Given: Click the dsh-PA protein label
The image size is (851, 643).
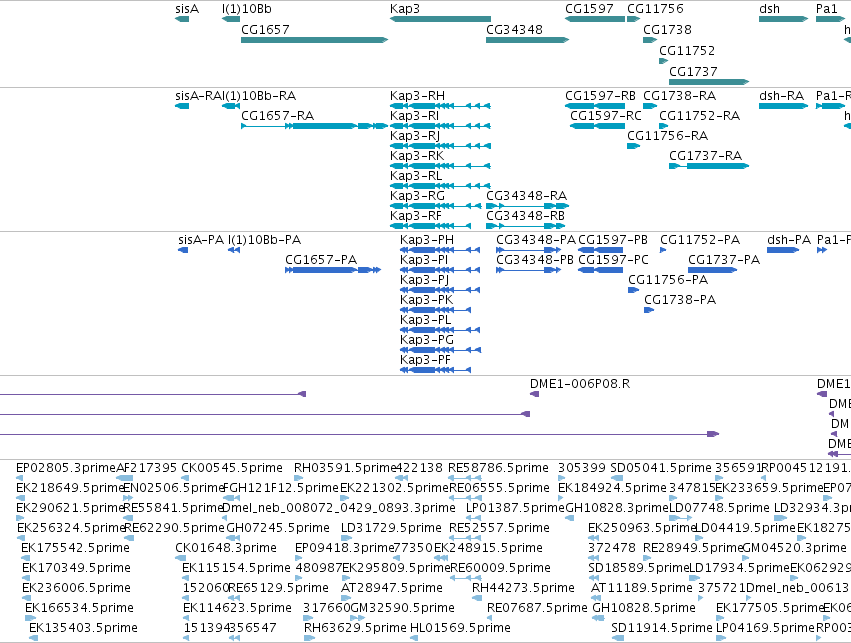Looking at the screenshot, I should tap(790, 240).
